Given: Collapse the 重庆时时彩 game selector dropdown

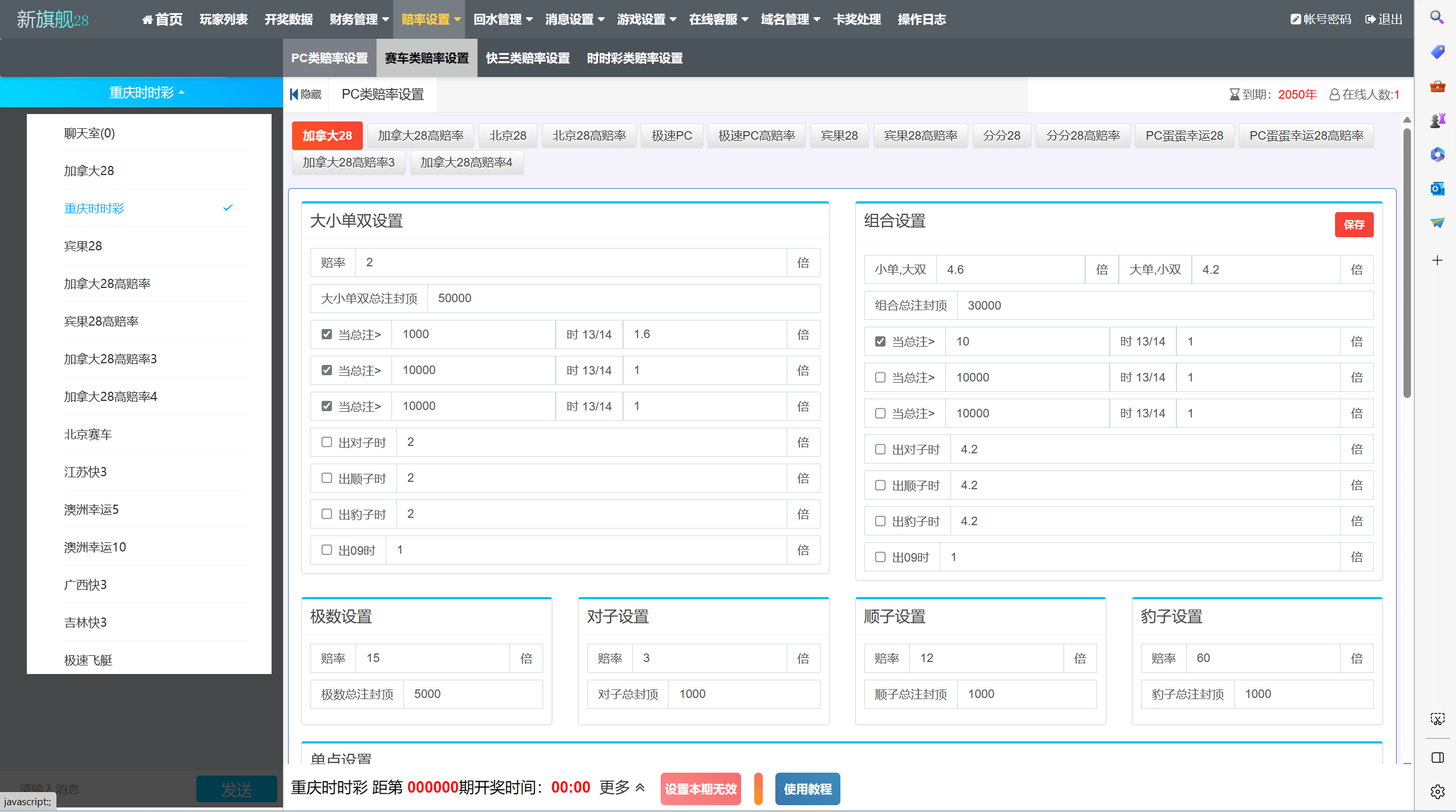Looking at the screenshot, I should click(147, 92).
